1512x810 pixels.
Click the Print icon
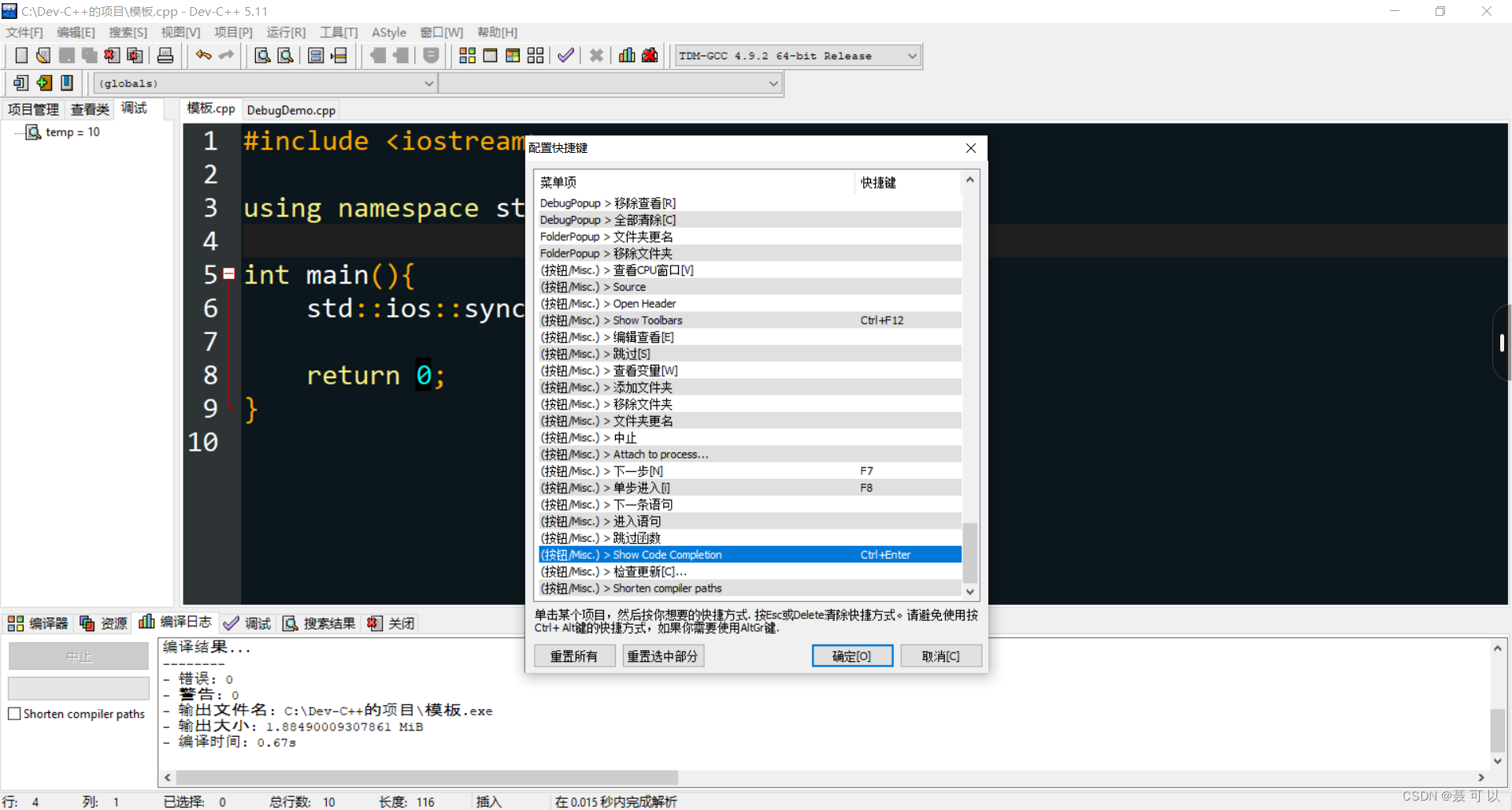[x=165, y=55]
